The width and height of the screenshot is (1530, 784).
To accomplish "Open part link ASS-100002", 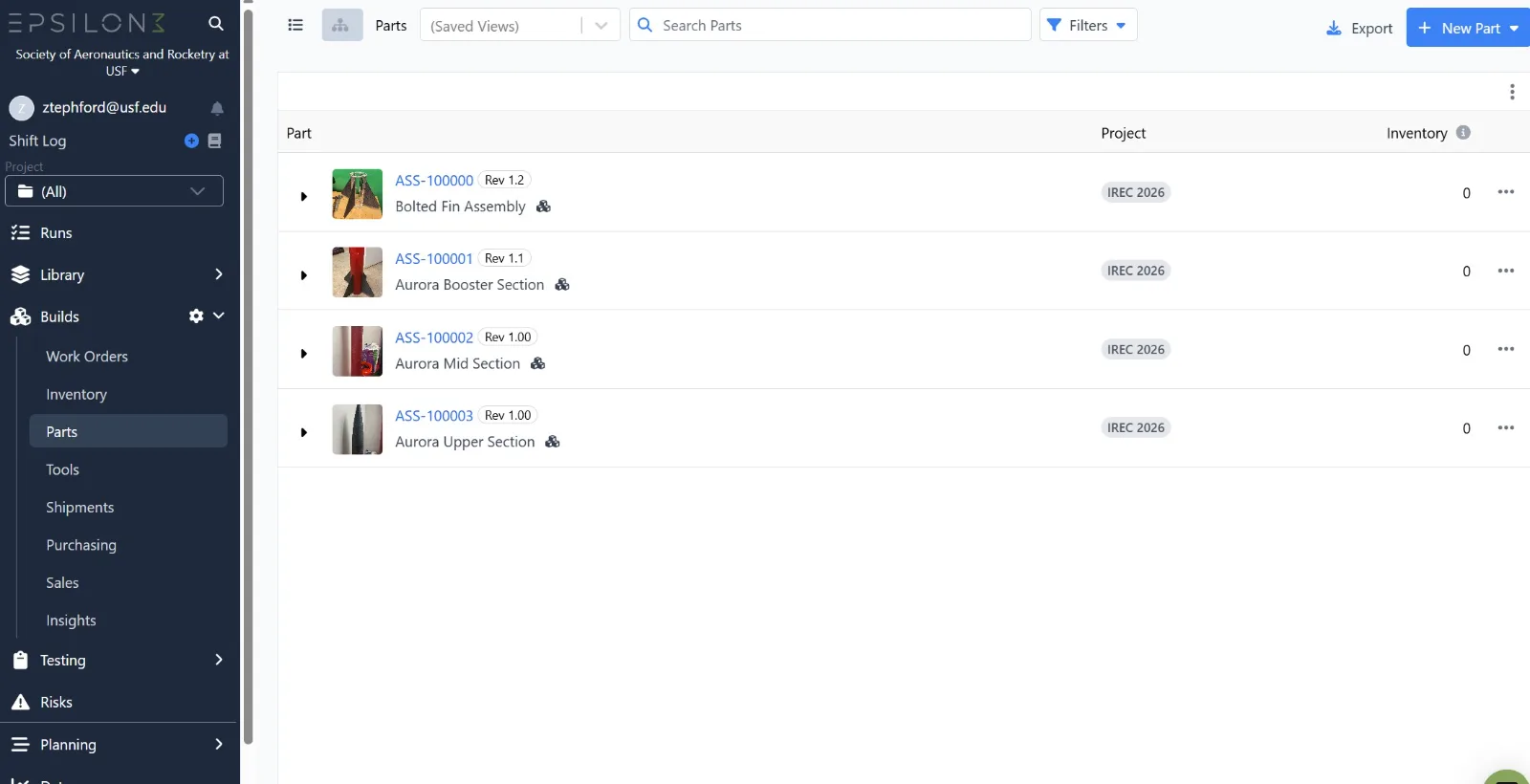I will (x=434, y=338).
